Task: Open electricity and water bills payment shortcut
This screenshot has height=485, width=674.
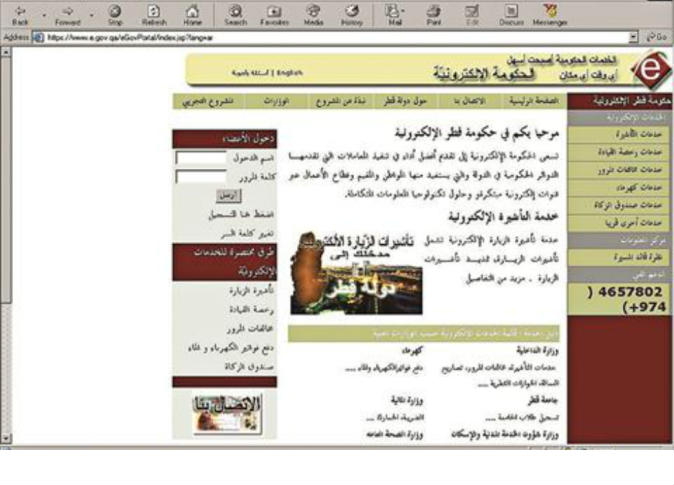Action: pyautogui.click(x=230, y=348)
